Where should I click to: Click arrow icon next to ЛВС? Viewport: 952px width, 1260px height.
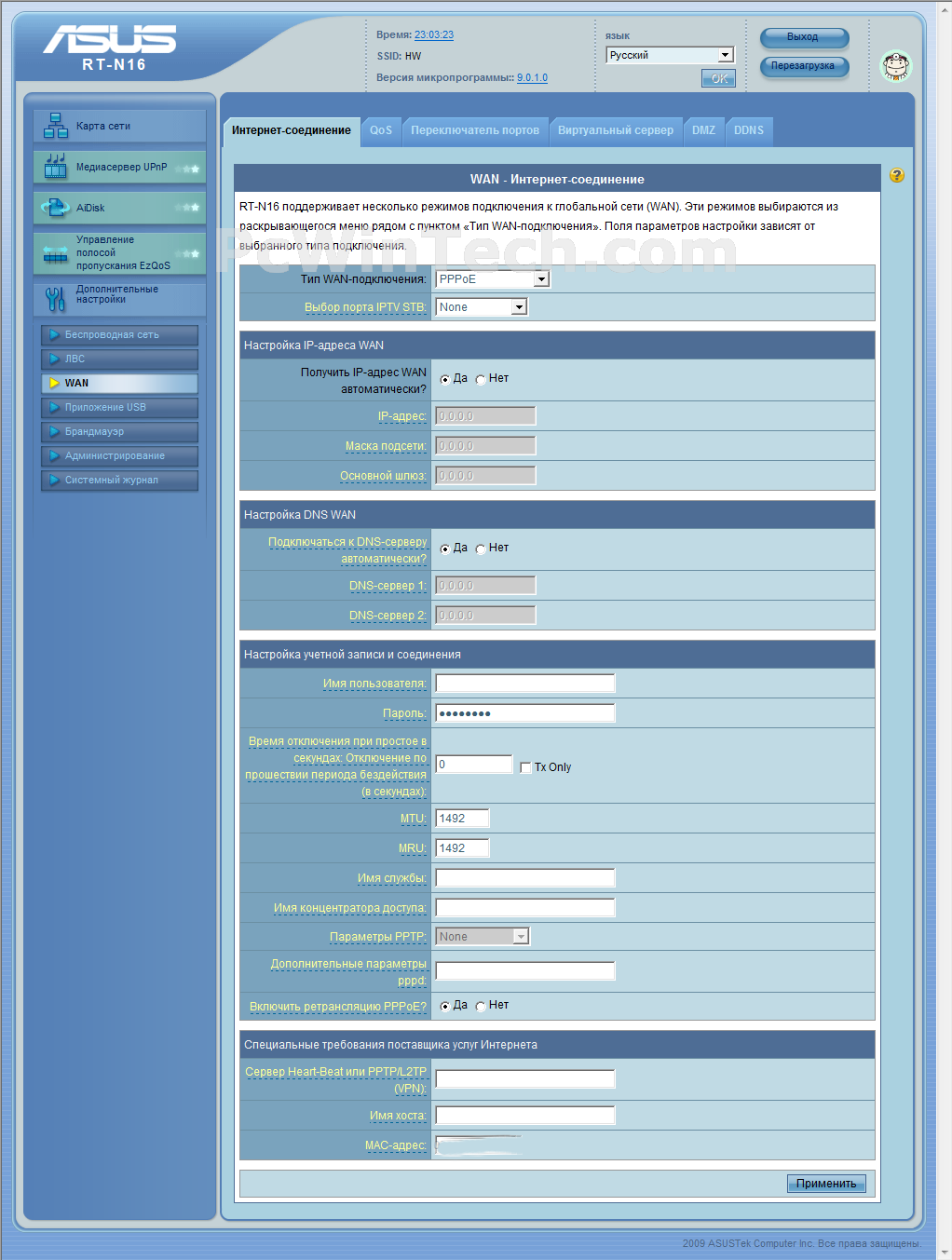[x=55, y=359]
